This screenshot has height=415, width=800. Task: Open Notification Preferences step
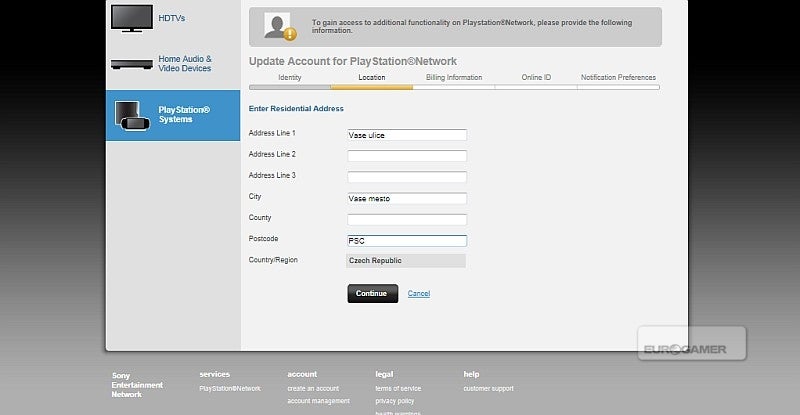(x=618, y=77)
